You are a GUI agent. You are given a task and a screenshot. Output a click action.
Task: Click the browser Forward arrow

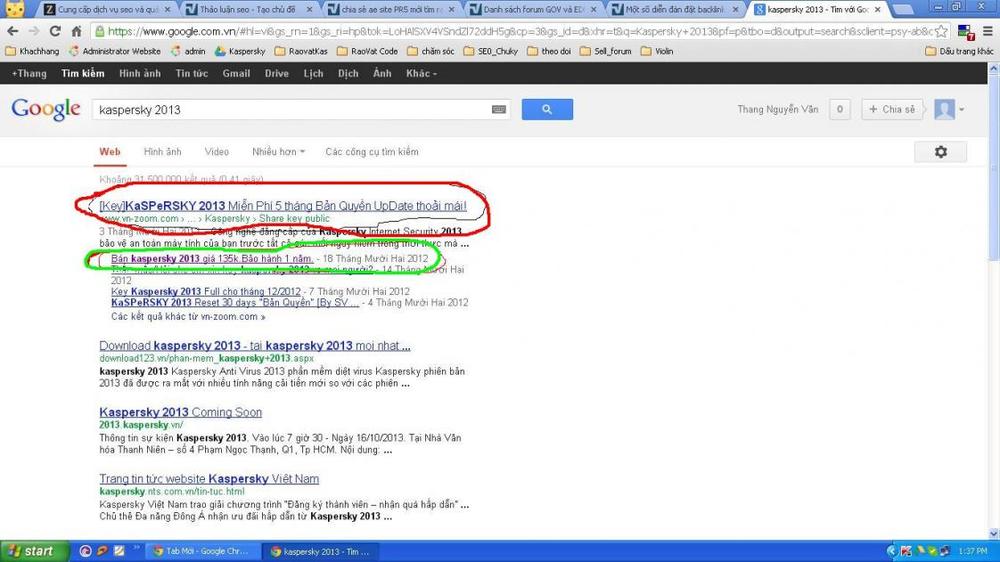tap(34, 31)
